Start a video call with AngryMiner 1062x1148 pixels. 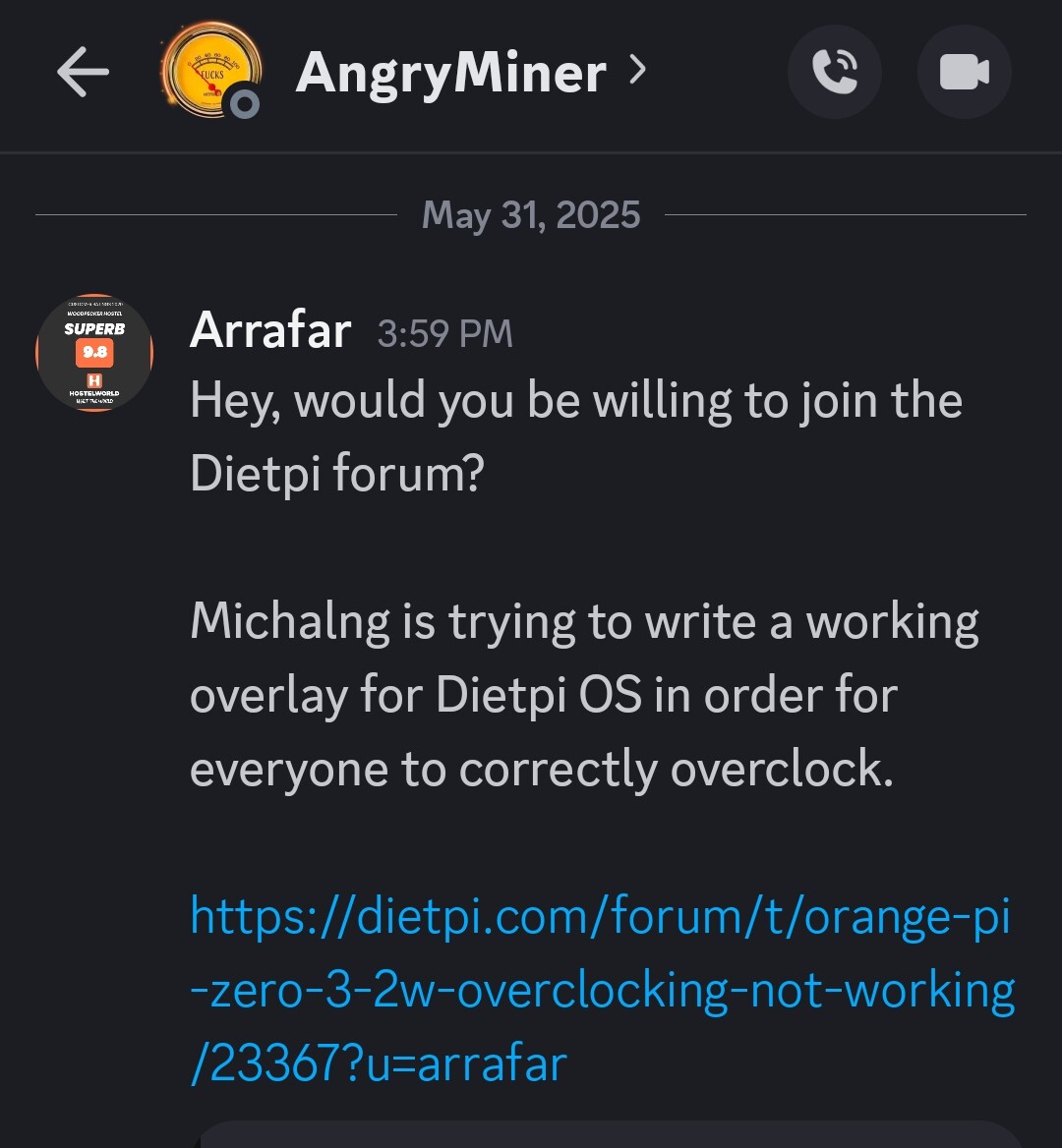click(x=964, y=72)
